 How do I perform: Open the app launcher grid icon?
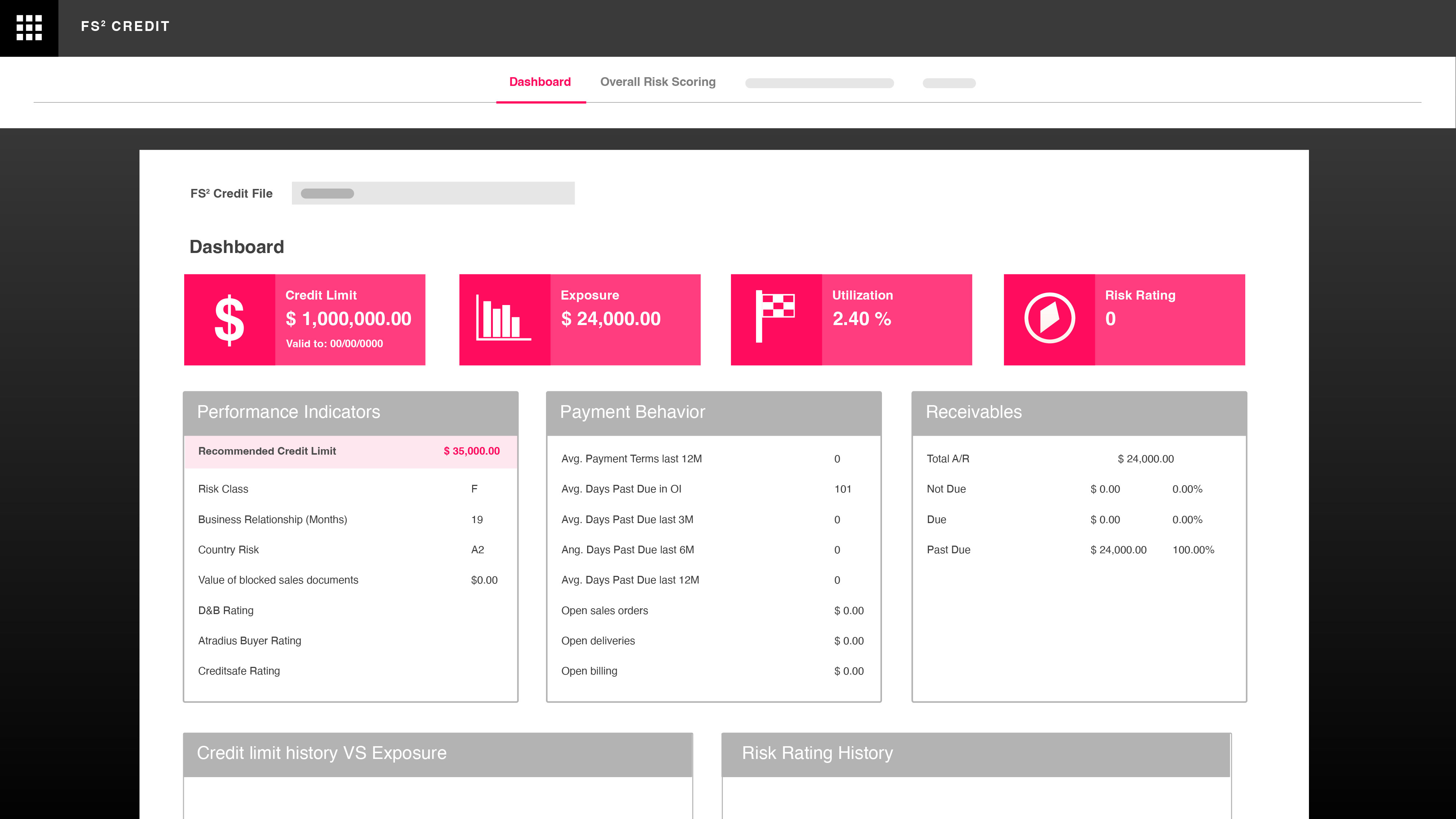tap(29, 28)
